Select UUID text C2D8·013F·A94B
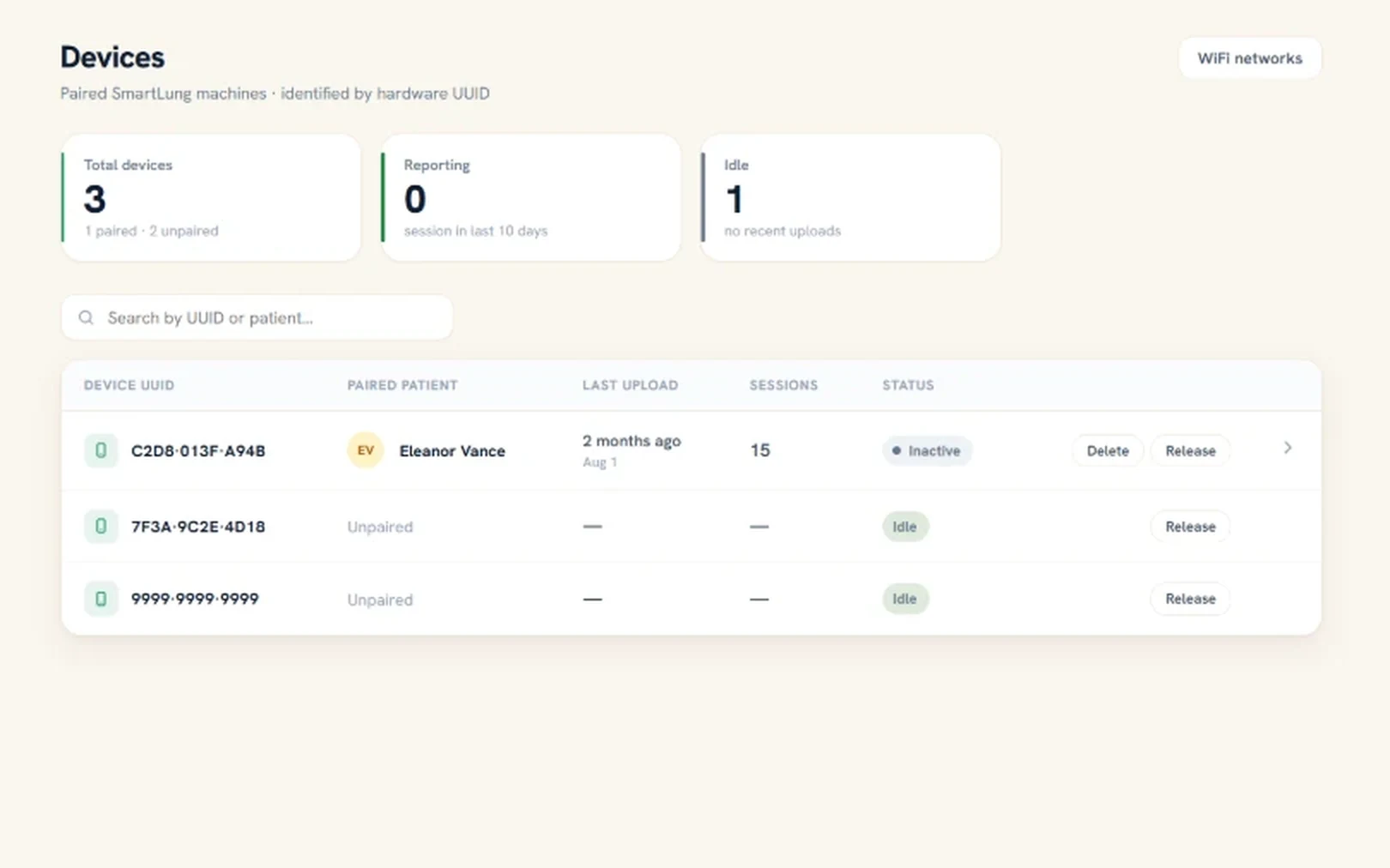 pyautogui.click(x=198, y=450)
